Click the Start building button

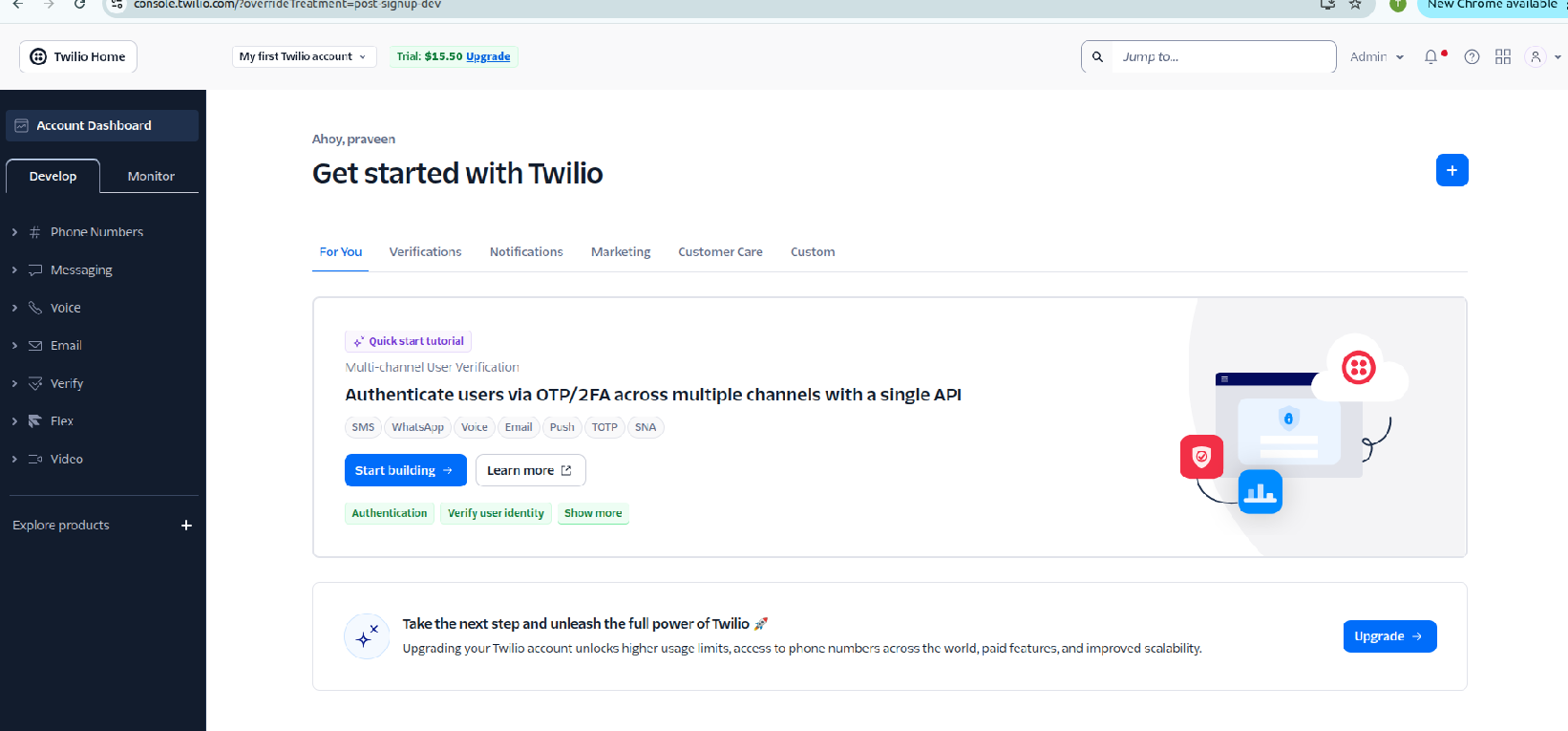click(x=405, y=470)
